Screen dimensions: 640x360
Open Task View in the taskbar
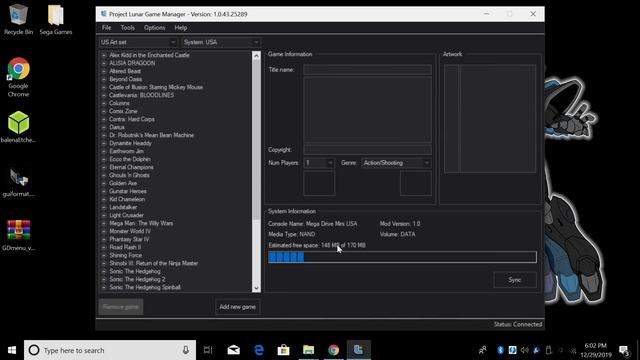coord(208,350)
